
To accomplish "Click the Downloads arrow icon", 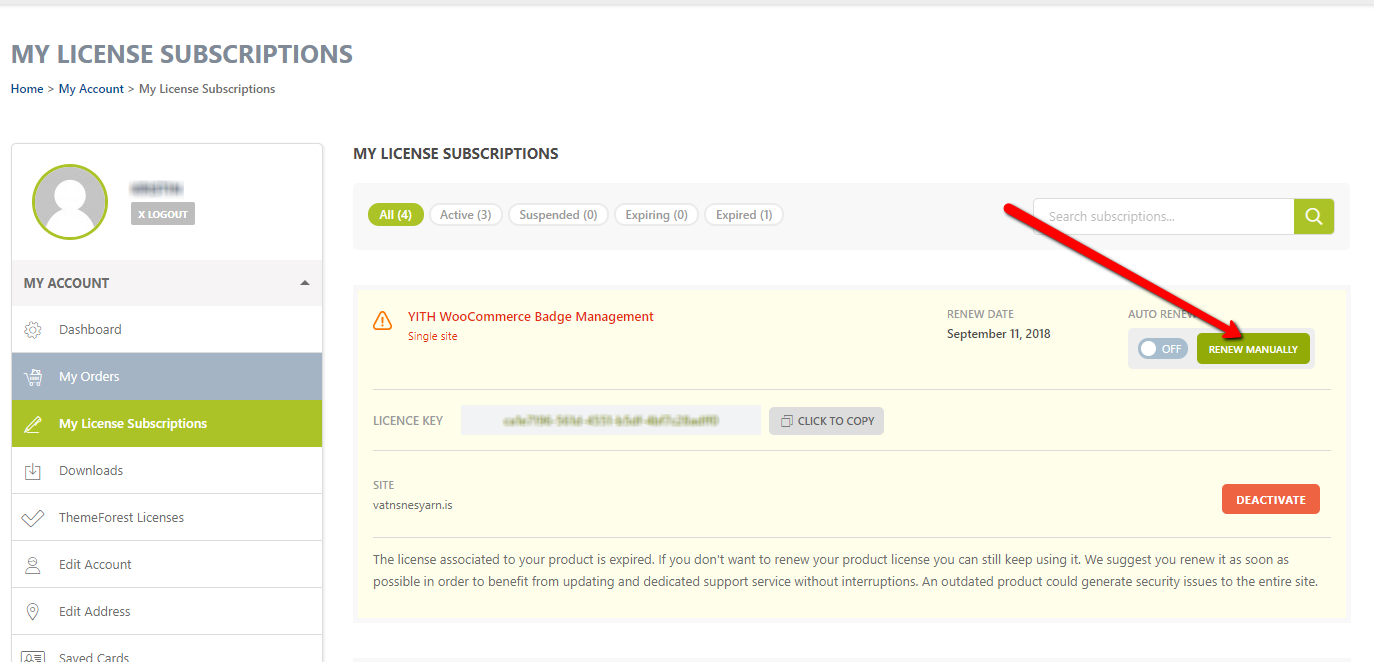I will pyautogui.click(x=33, y=471).
